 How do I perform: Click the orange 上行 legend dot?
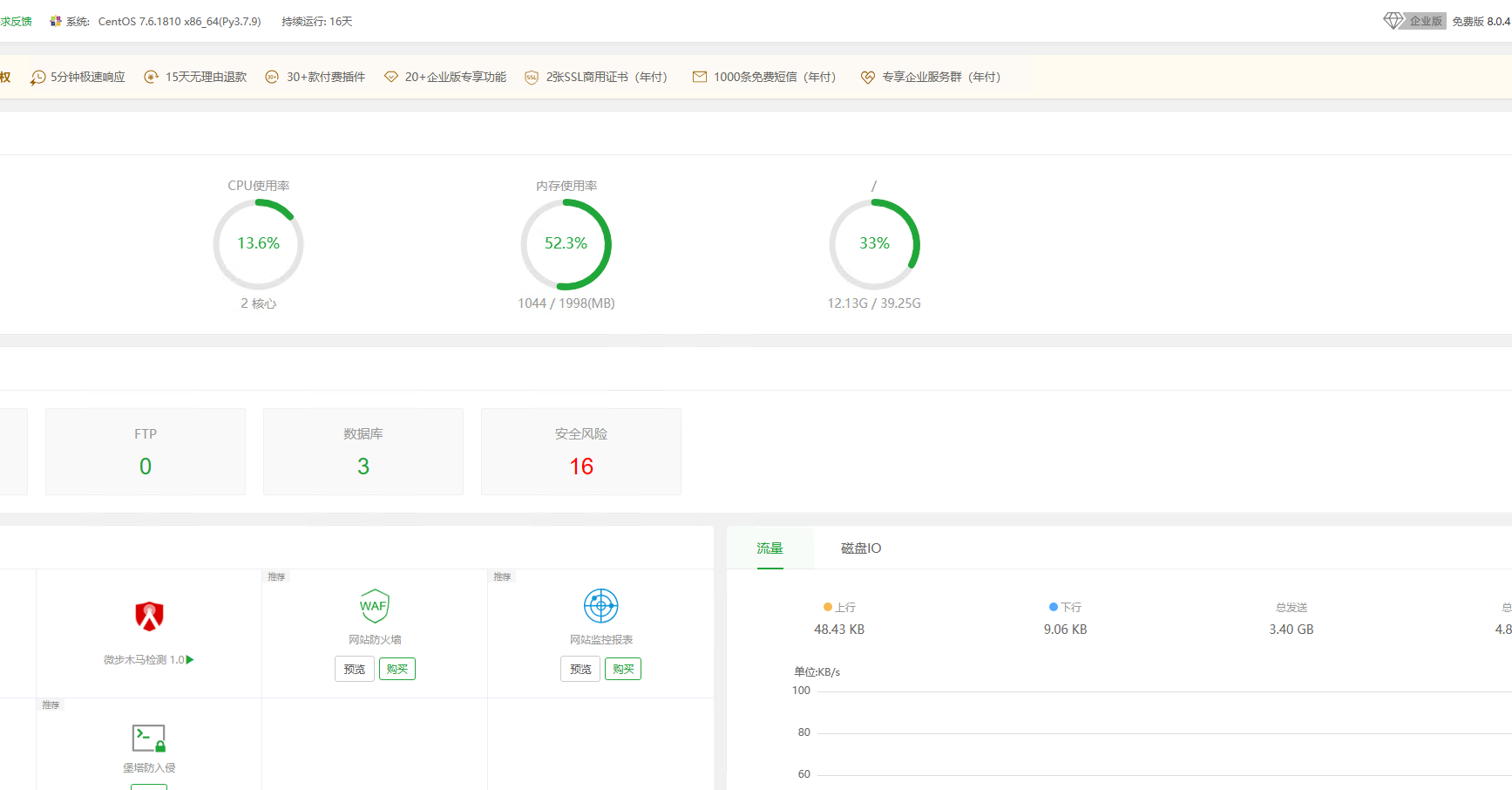828,607
